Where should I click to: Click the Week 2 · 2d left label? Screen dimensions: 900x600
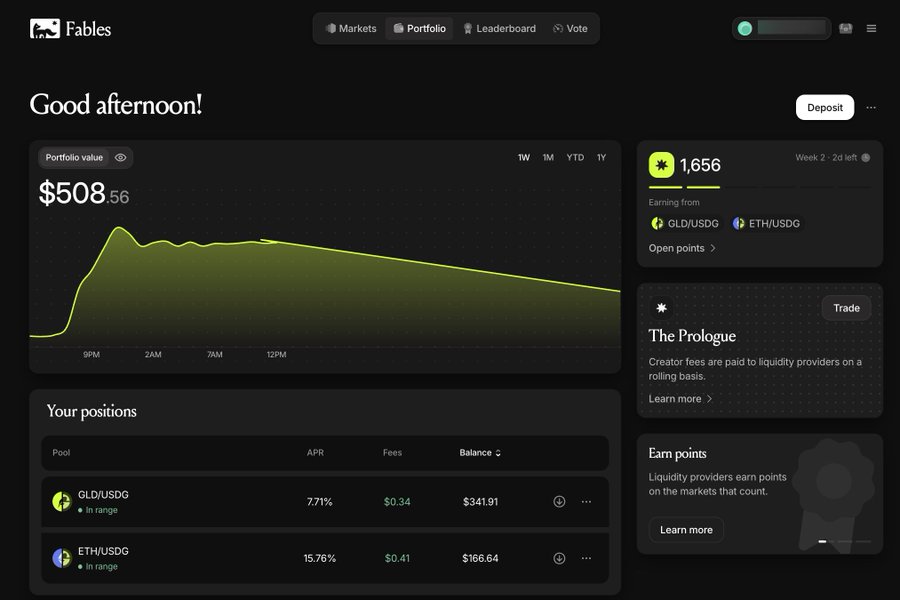[826, 157]
